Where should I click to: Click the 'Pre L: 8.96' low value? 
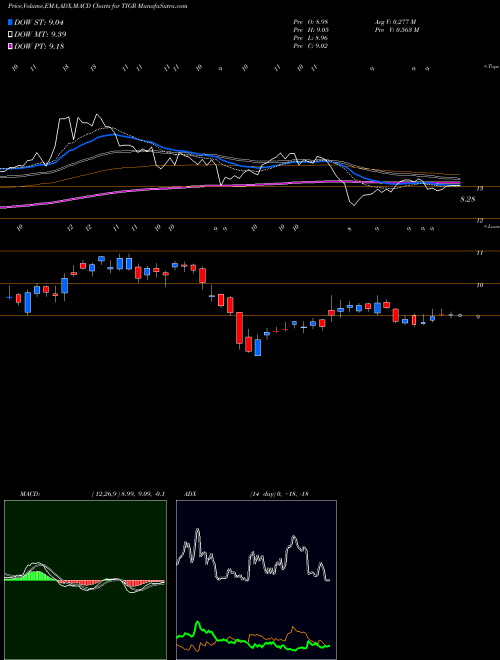[x=311, y=38]
